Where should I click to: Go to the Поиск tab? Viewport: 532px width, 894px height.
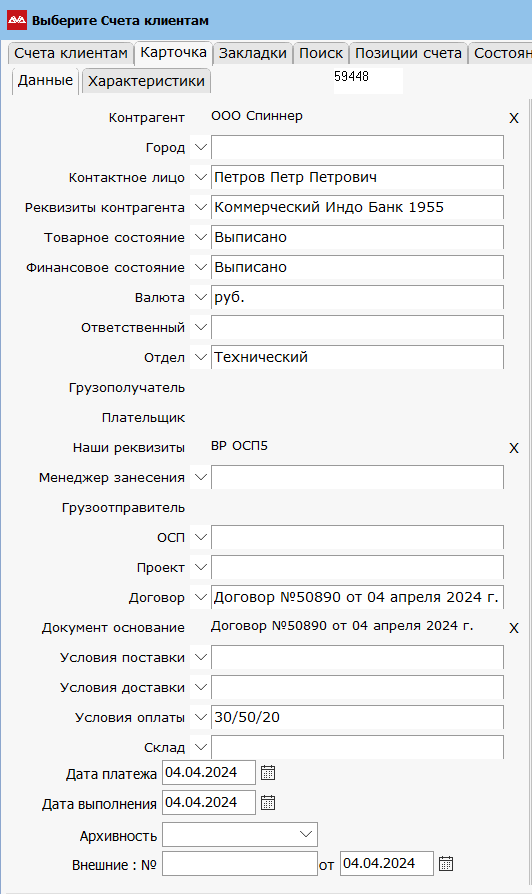321,53
